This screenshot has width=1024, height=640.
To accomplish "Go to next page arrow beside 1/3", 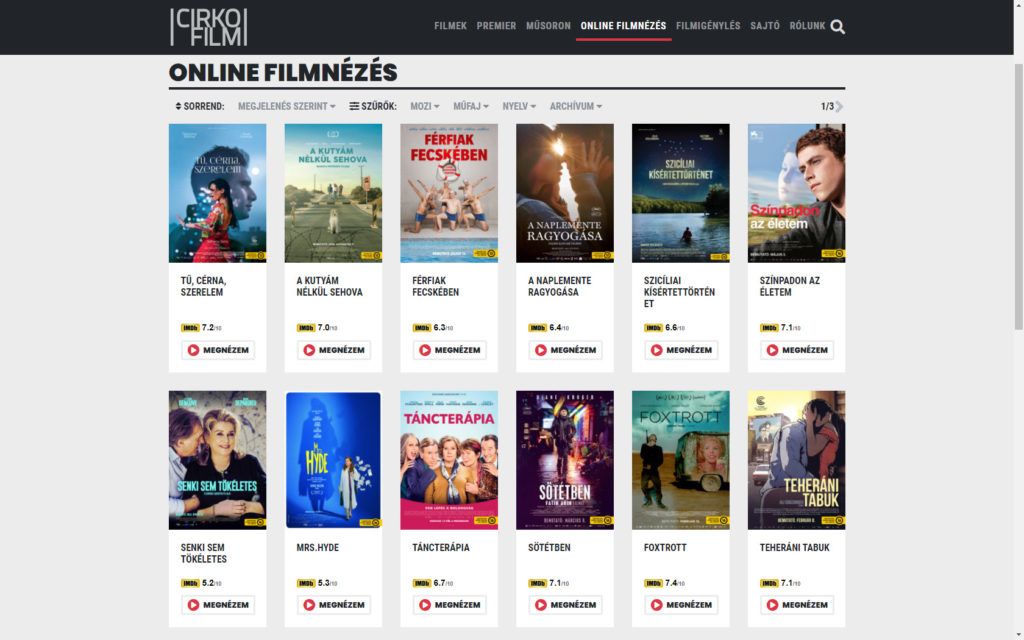I will (840, 106).
